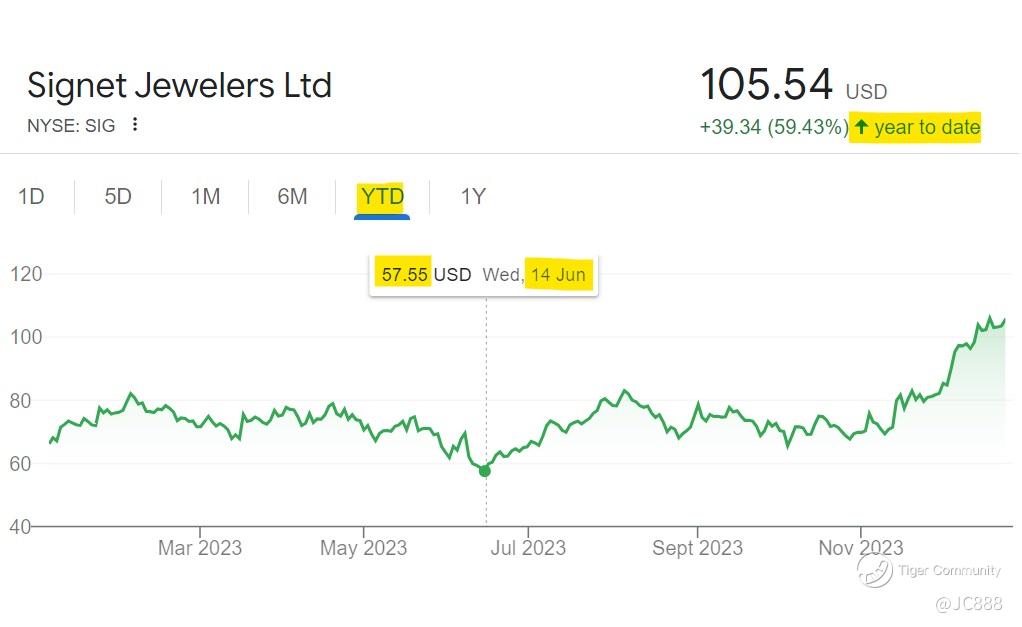Viewport: 1022px width, 627px height.
Task: Click the highlighted year to date text
Action: pyautogui.click(x=927, y=127)
